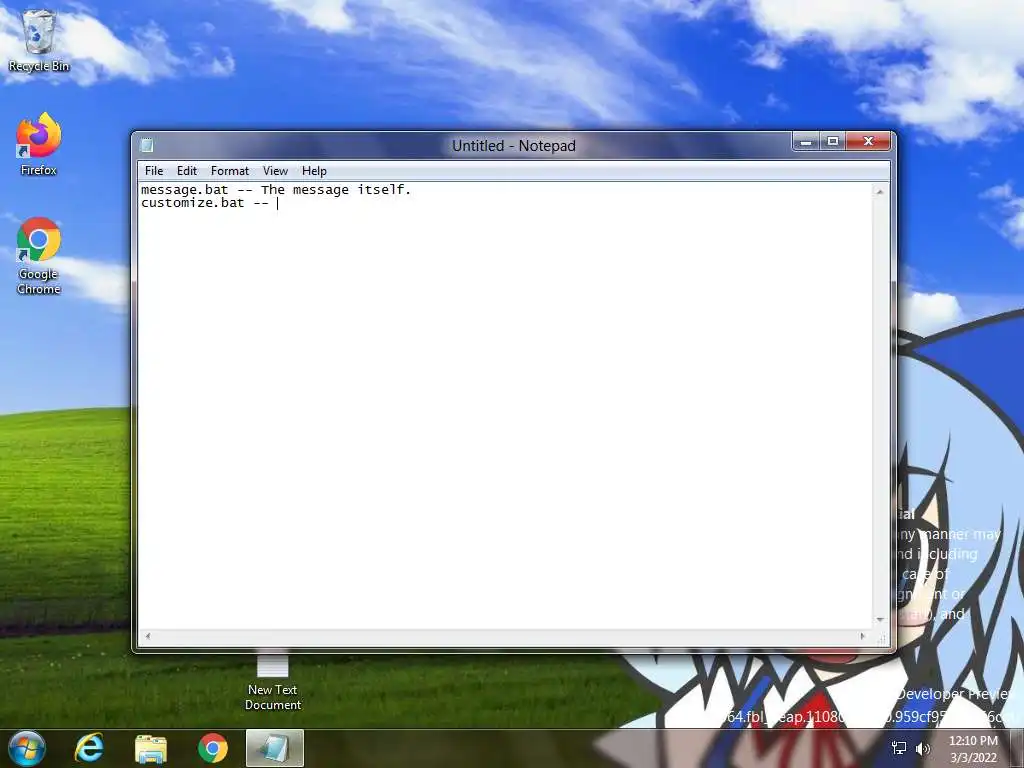This screenshot has height=768, width=1024.
Task: Place cursor in "message.bat" text line
Action: tap(276, 189)
